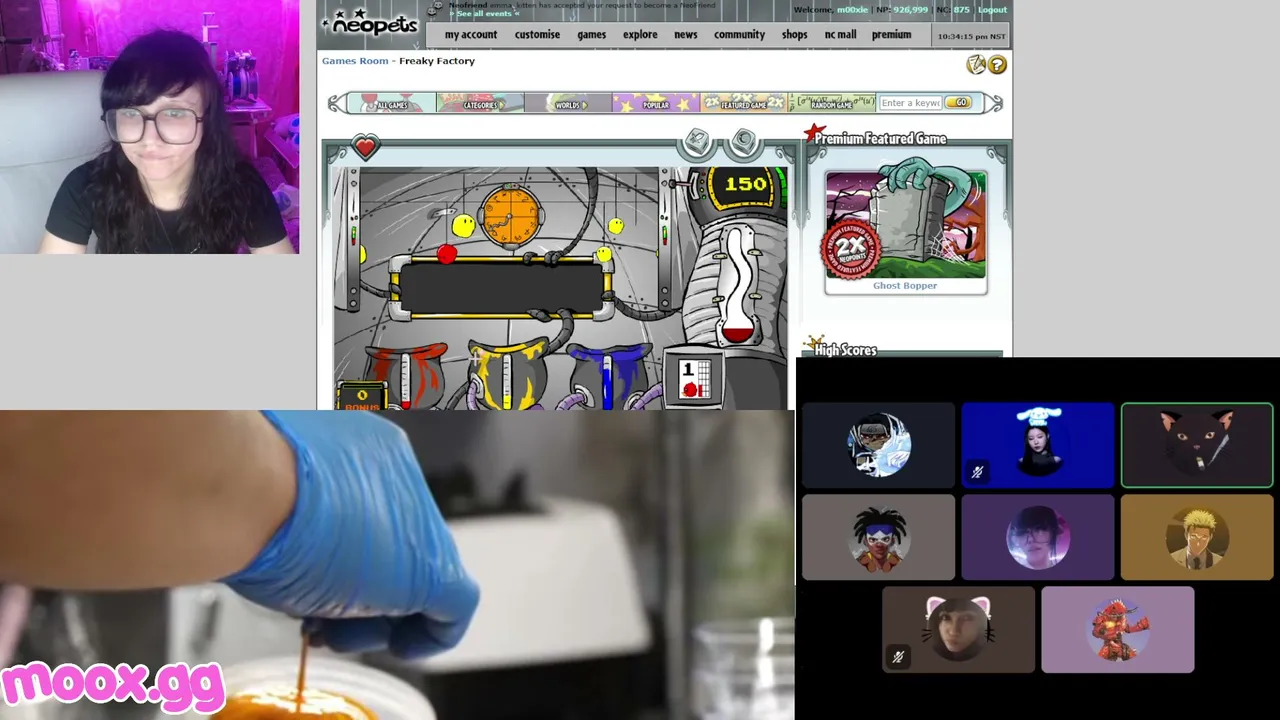The width and height of the screenshot is (1280, 720).
Task: Select the blue Cinnamoroll-hat avatar call tile
Action: pyautogui.click(x=1038, y=445)
